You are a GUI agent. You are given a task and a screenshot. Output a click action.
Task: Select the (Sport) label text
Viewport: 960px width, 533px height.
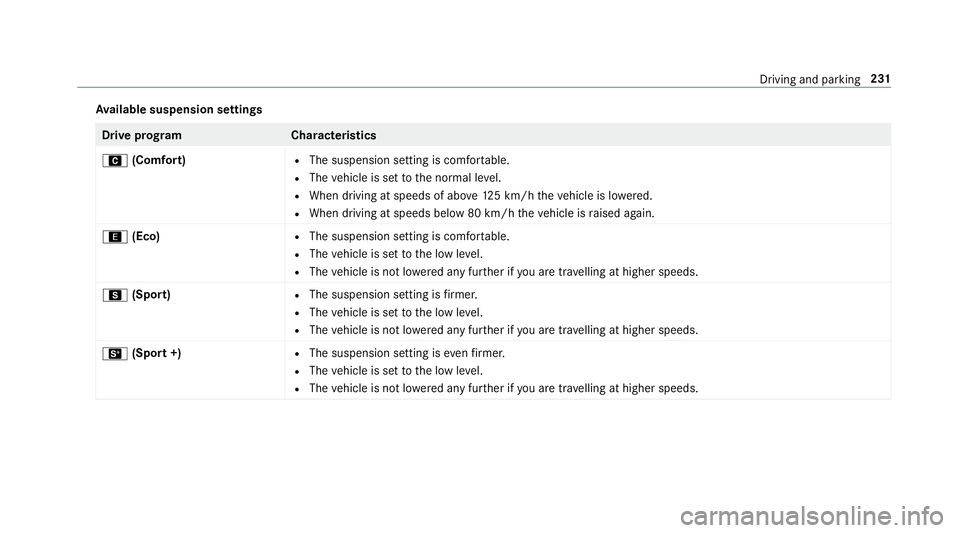click(x=151, y=295)
